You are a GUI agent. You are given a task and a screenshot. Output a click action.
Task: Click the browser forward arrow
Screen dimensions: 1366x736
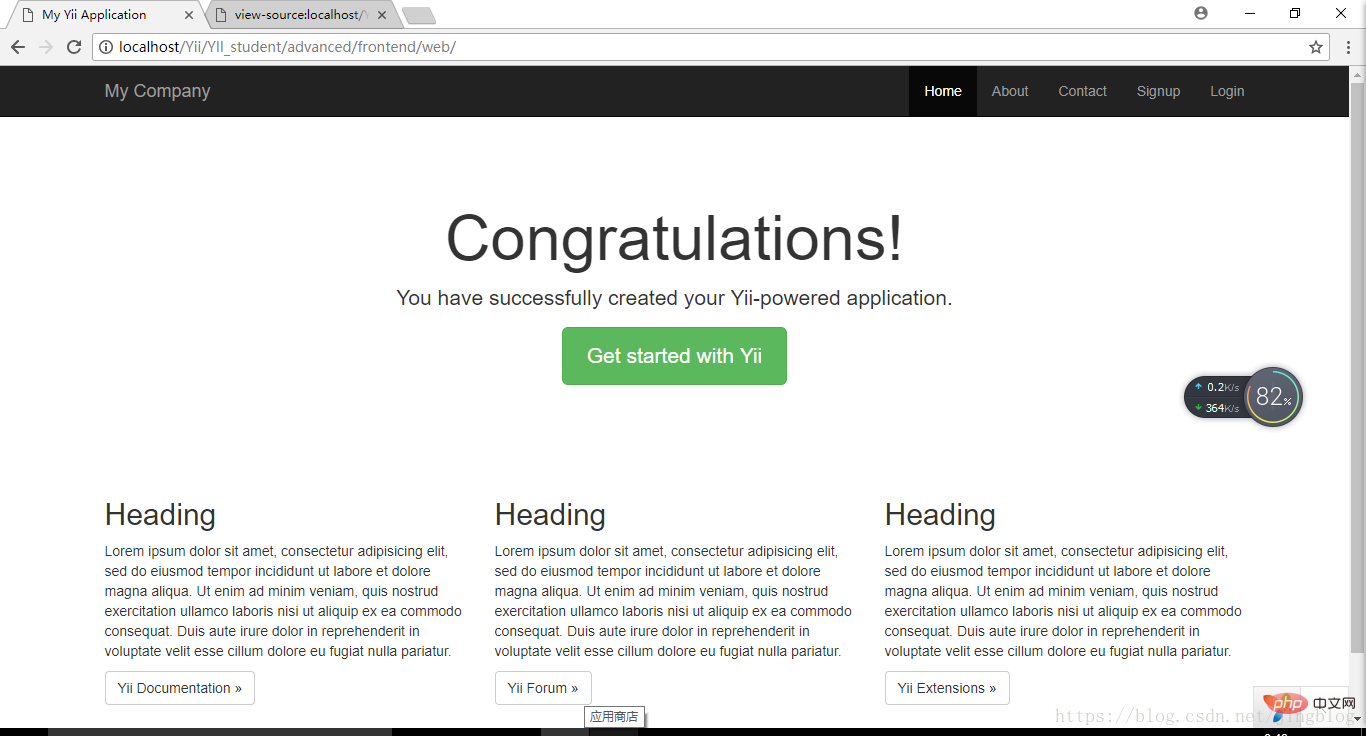[46, 47]
